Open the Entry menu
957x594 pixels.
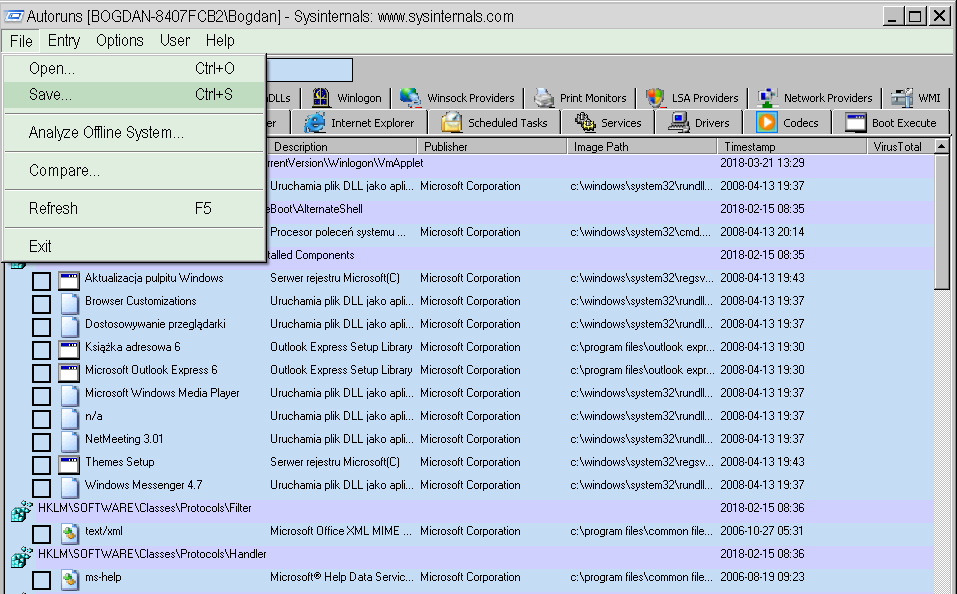tap(63, 41)
